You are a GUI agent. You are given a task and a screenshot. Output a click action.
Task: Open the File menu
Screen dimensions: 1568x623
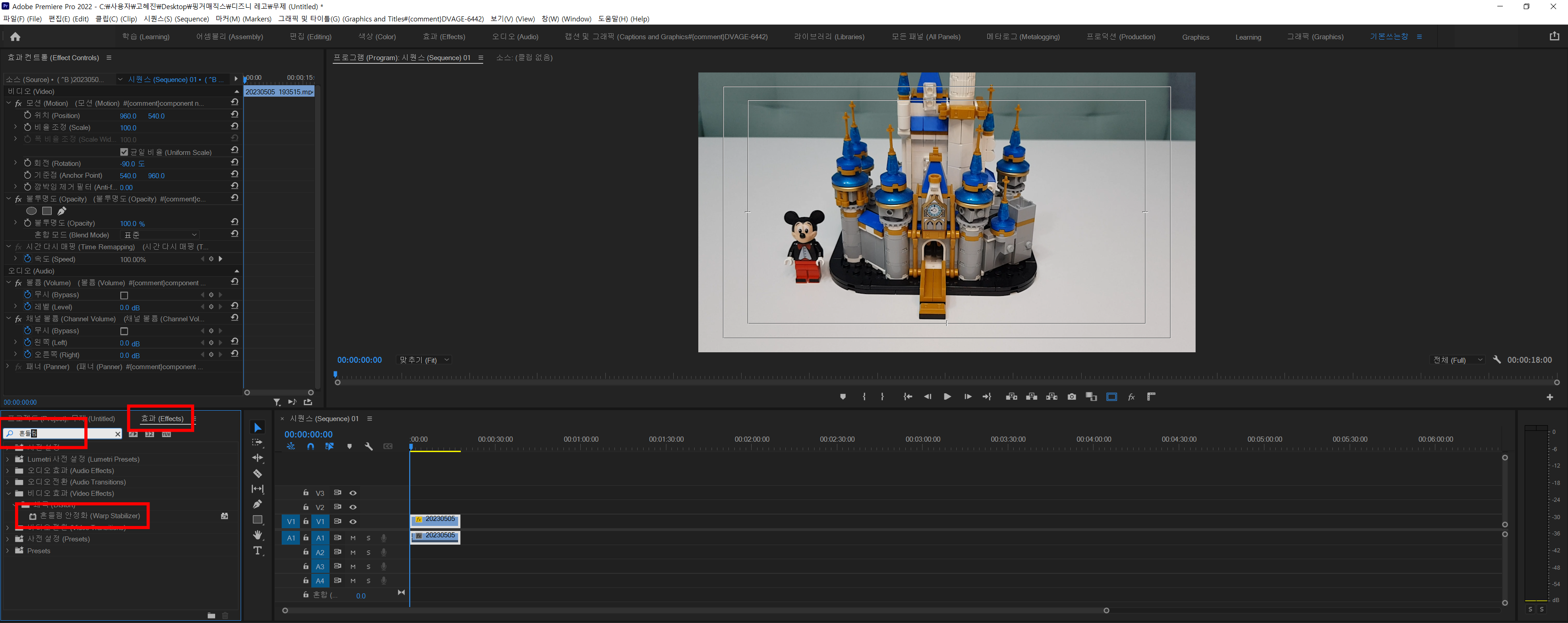(22, 19)
